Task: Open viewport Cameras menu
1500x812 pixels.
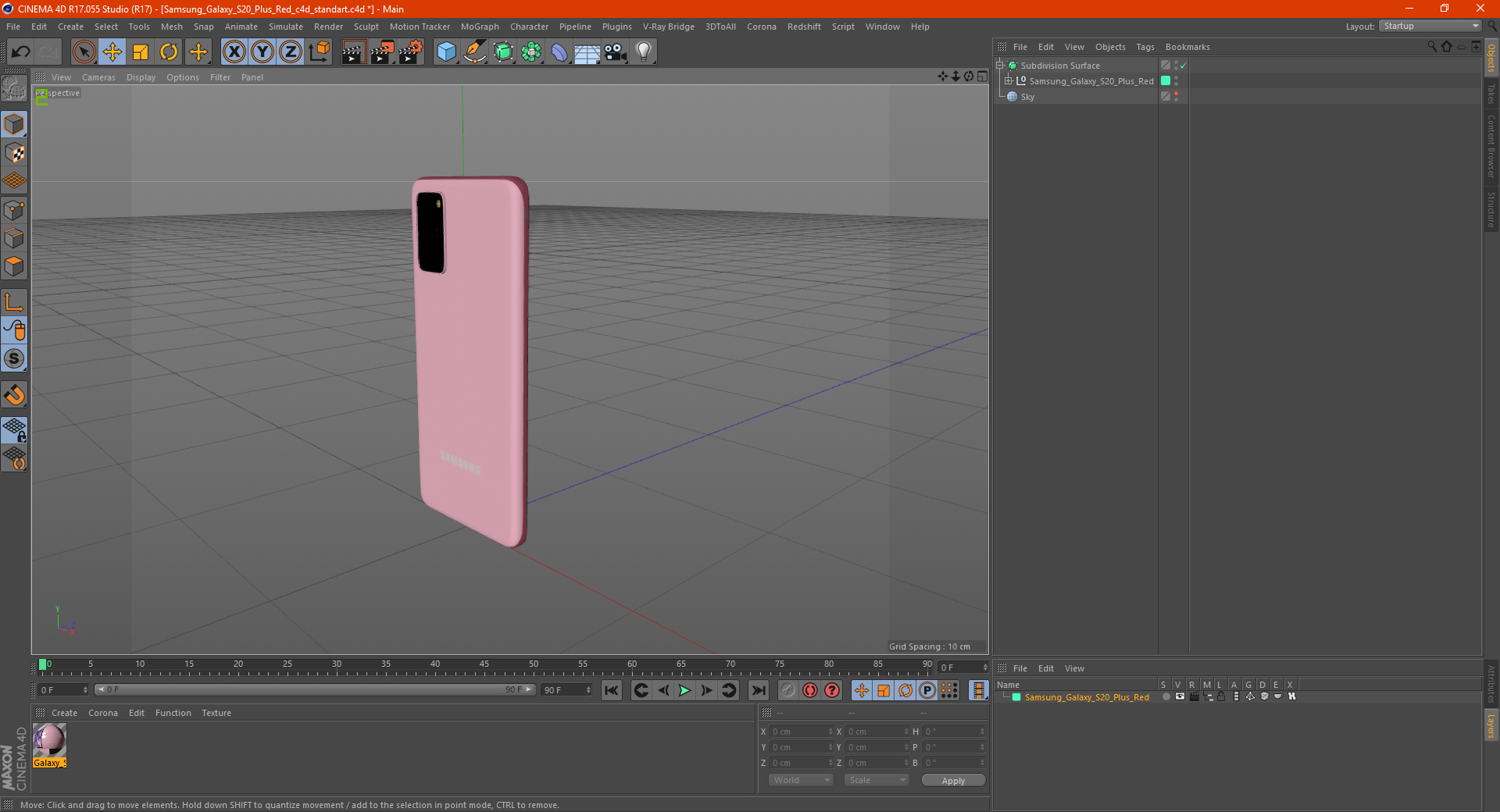Action: point(98,77)
